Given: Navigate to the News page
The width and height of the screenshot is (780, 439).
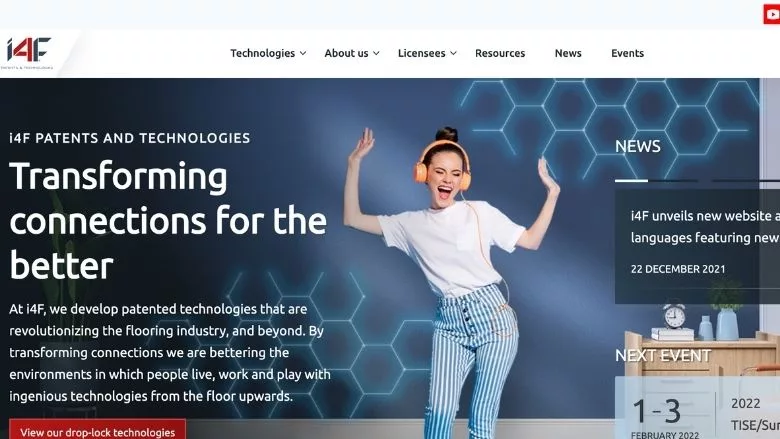Looking at the screenshot, I should click(x=568, y=53).
